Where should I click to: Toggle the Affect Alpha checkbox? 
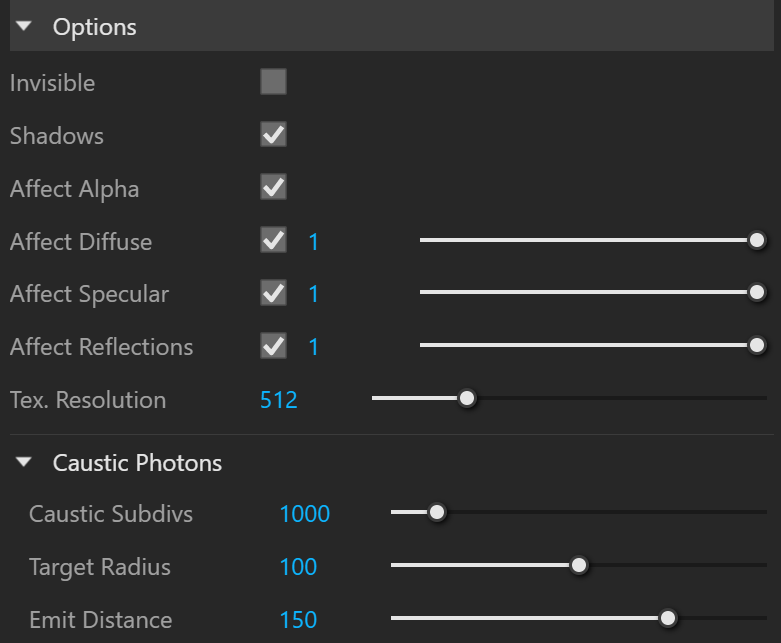(x=273, y=187)
